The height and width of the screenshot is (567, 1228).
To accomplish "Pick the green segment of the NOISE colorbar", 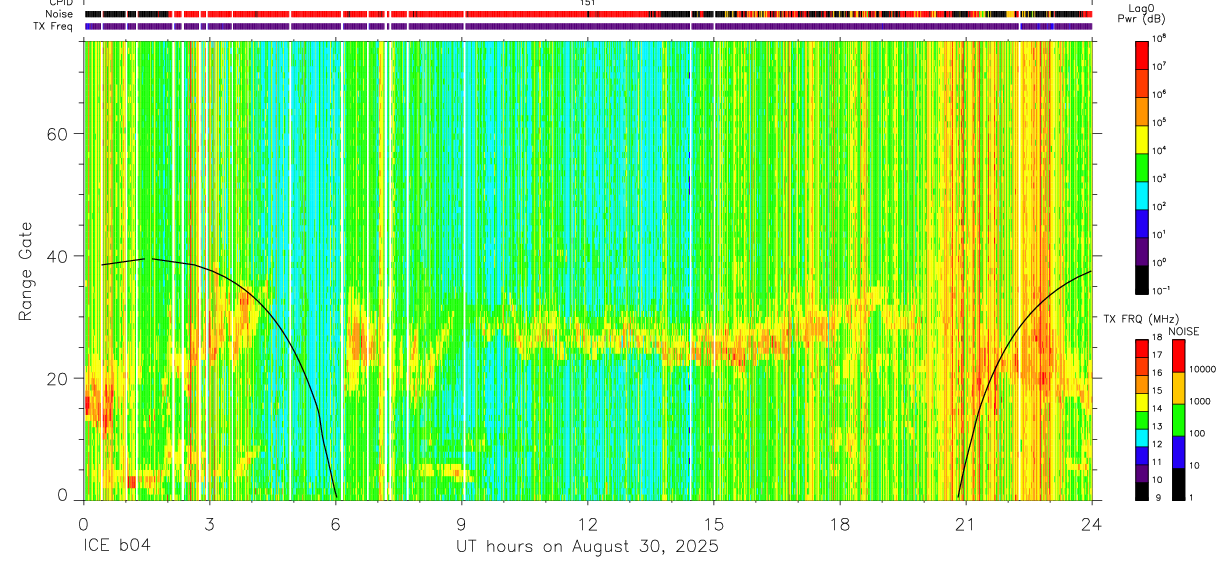I will [1179, 420].
